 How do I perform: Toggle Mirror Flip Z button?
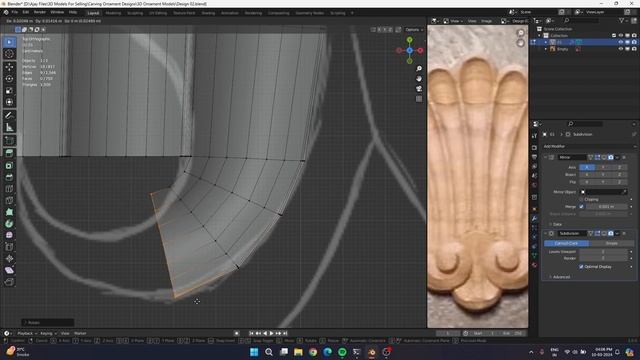click(619, 182)
